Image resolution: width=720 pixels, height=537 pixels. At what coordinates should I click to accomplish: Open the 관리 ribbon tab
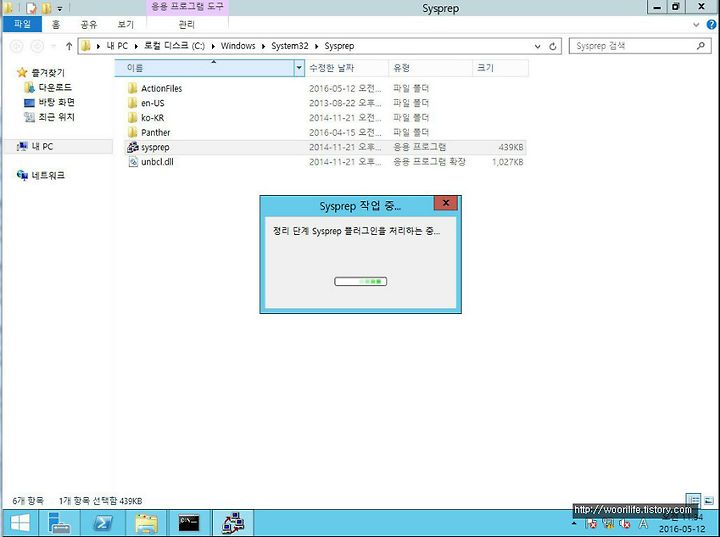pos(186,24)
